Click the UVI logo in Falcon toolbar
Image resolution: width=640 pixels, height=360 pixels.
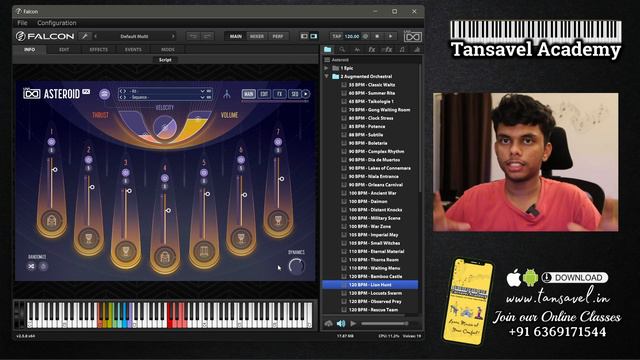click(x=412, y=37)
